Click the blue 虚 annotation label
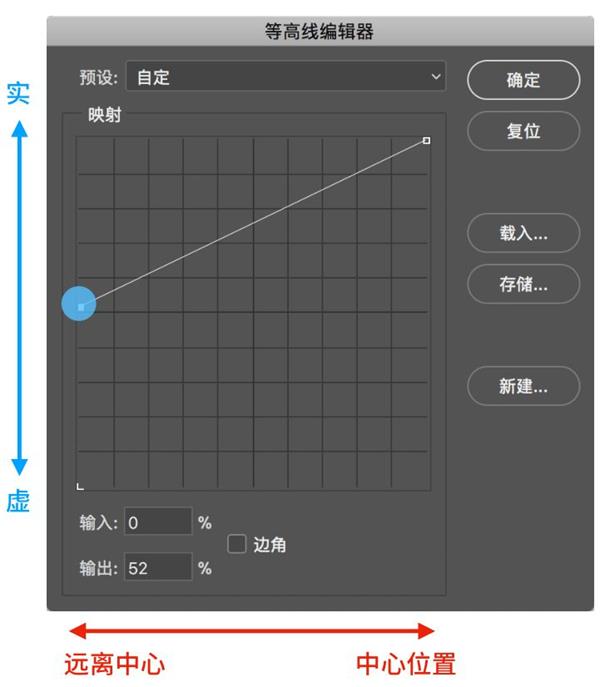 [x=18, y=501]
